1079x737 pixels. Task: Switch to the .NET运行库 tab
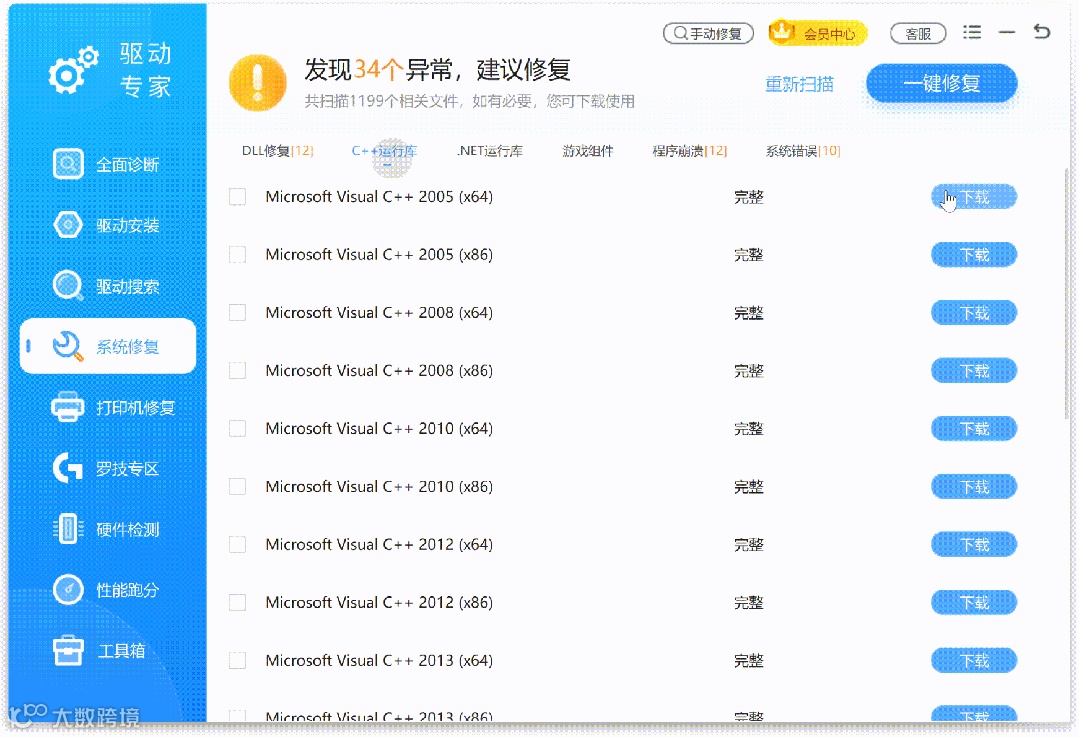pos(489,151)
